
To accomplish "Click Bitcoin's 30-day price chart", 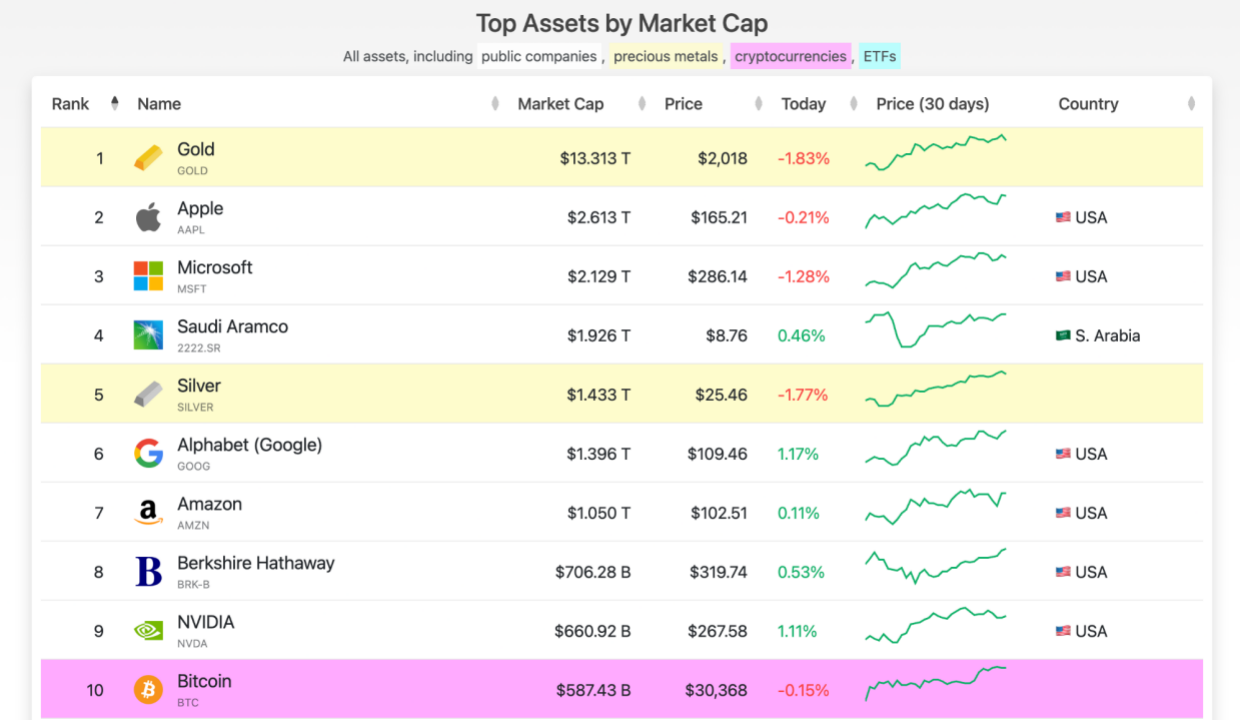I will 936,683.
